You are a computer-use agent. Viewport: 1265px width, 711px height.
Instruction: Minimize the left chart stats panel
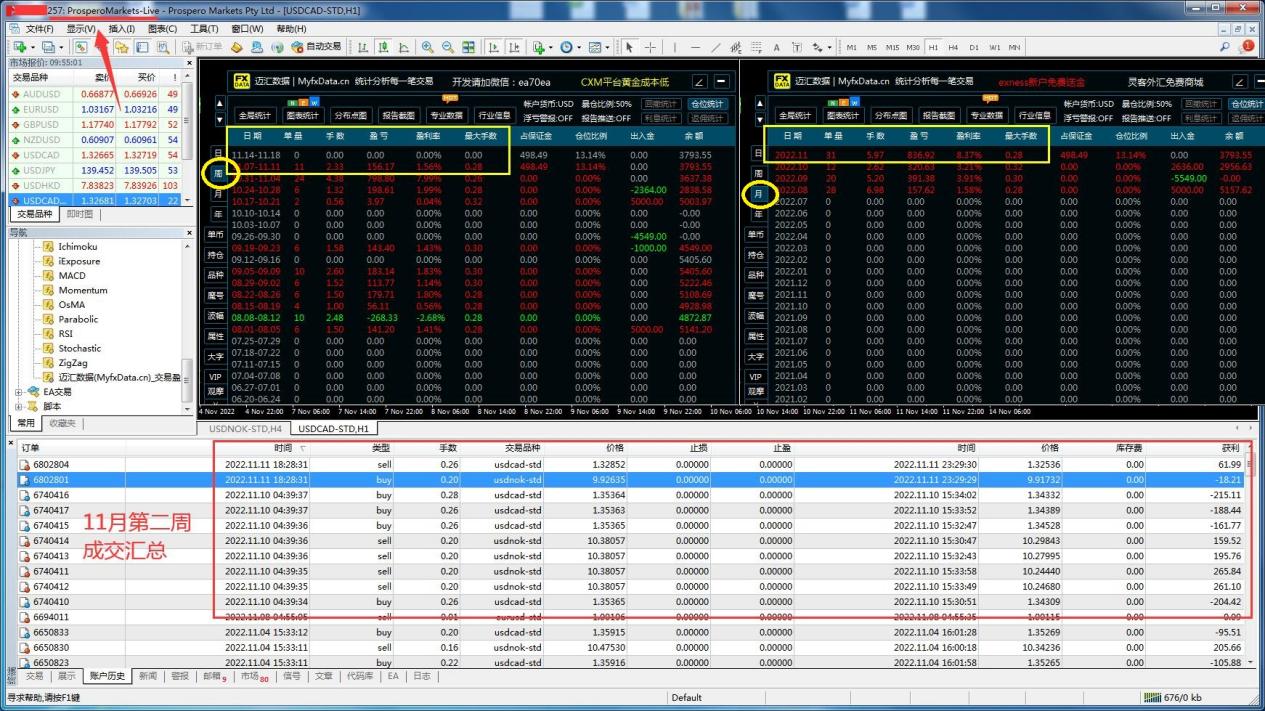[x=720, y=82]
